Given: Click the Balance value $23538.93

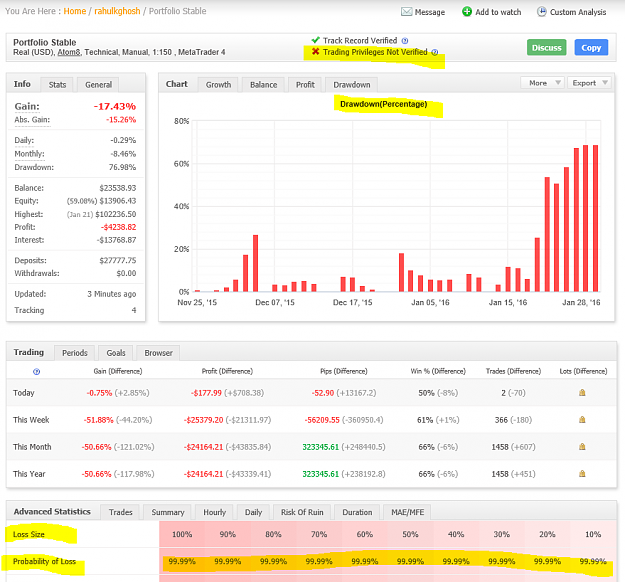Looking at the screenshot, I should click(x=118, y=188).
